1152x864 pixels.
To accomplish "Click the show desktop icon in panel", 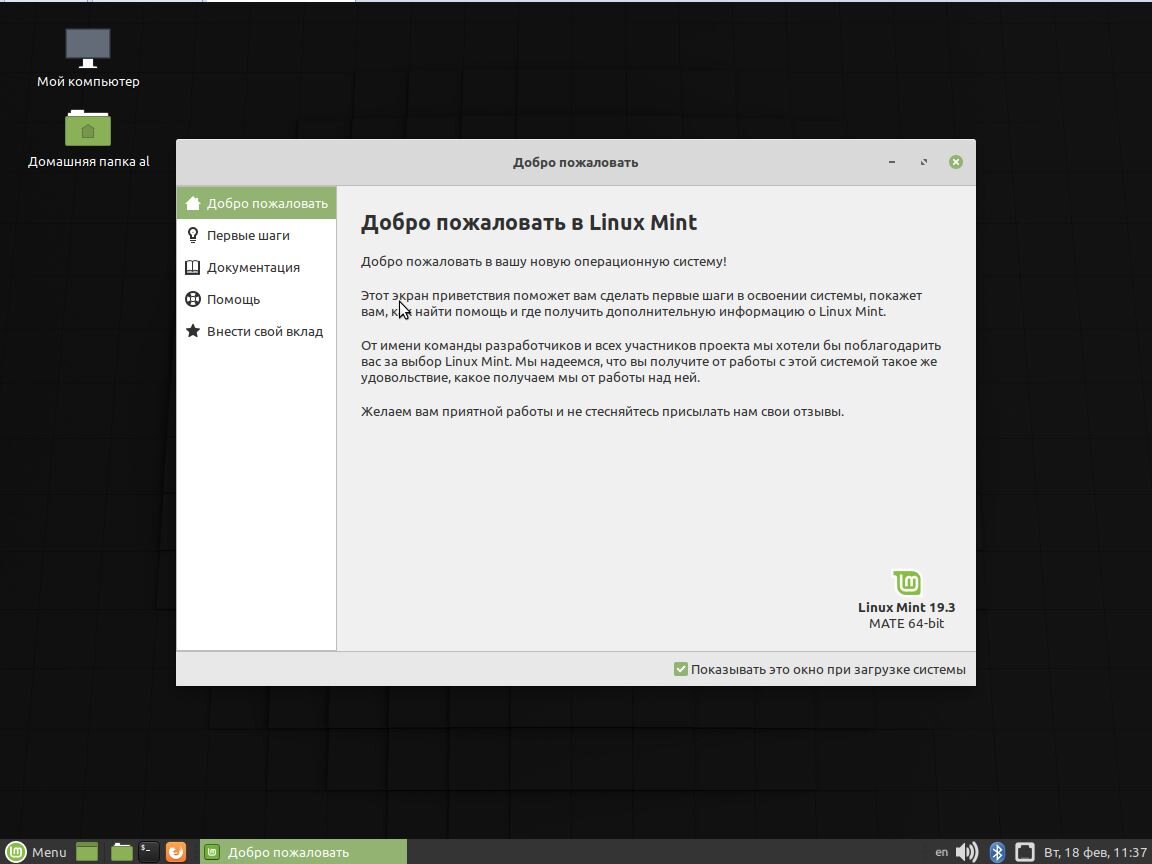I will (87, 852).
